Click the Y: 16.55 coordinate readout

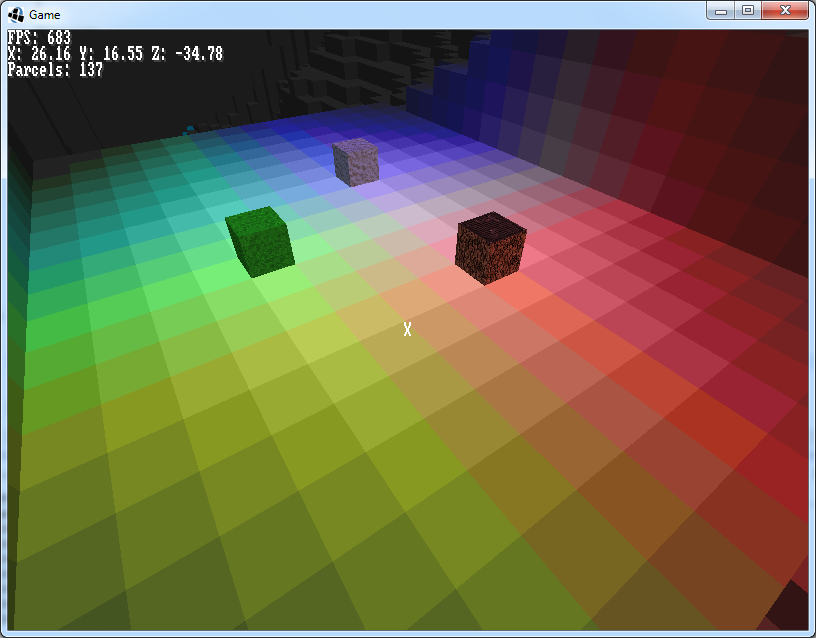111,54
